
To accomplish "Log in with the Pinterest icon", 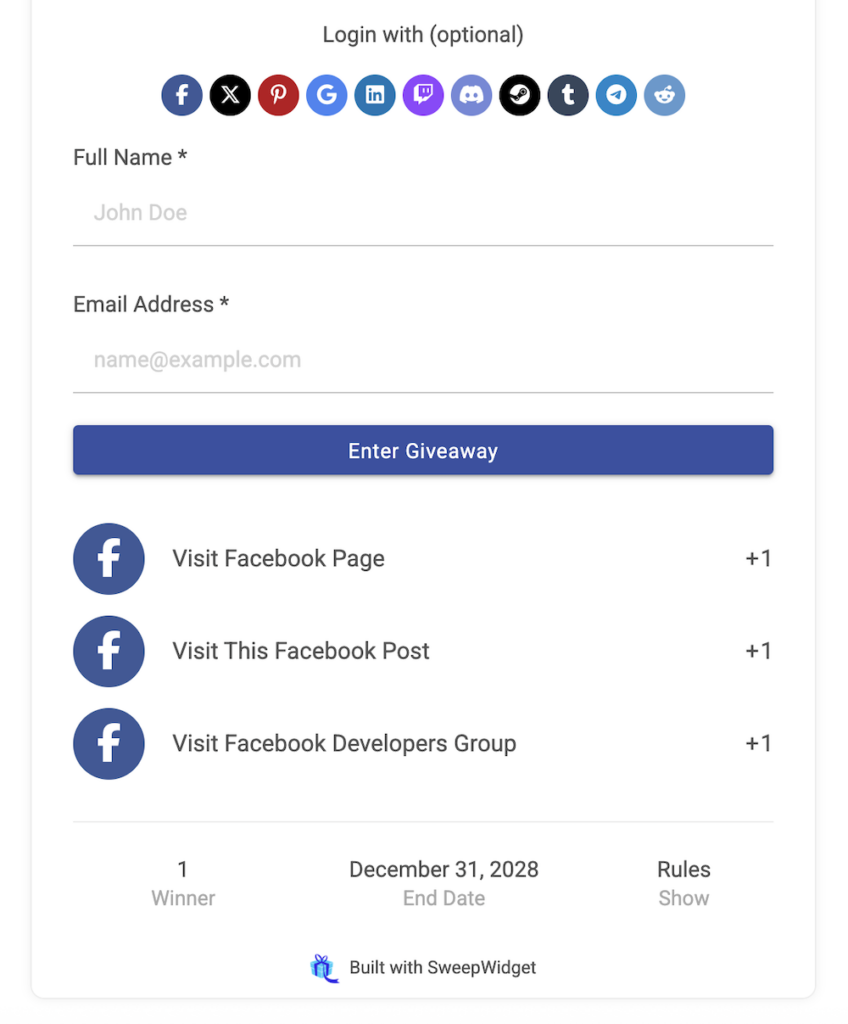I will point(278,96).
